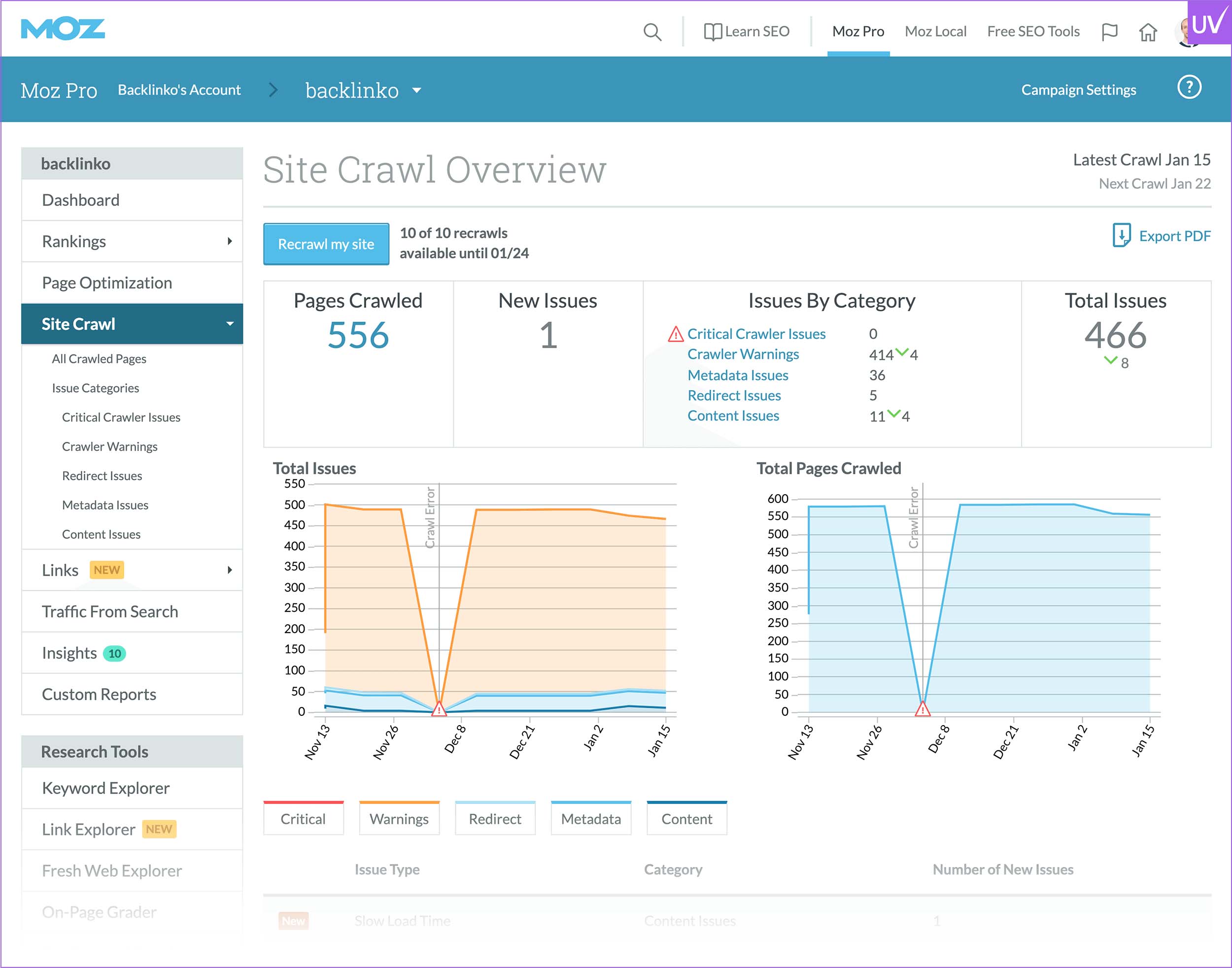Toggle the Critical chart filter
The image size is (1232, 968).
[x=304, y=818]
